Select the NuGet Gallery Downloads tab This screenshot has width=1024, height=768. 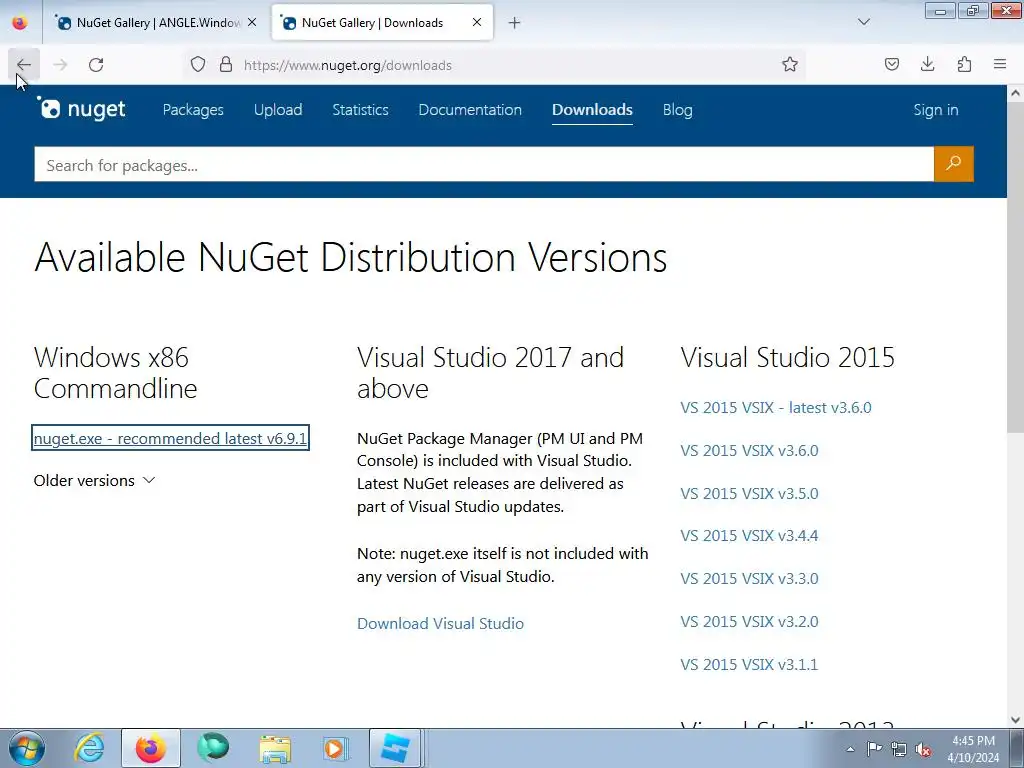click(x=382, y=22)
